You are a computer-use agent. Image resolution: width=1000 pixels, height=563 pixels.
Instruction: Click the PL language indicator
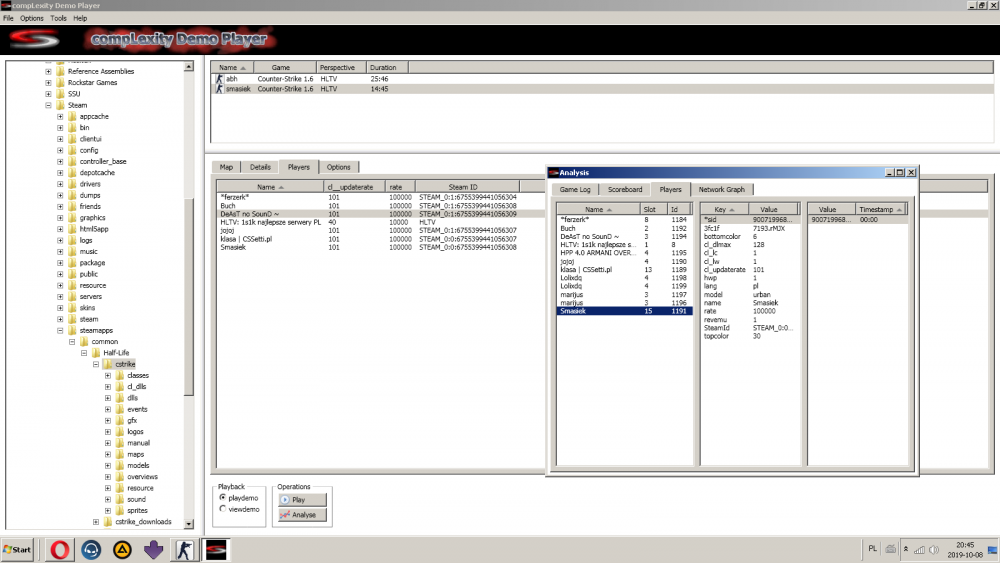click(x=872, y=548)
